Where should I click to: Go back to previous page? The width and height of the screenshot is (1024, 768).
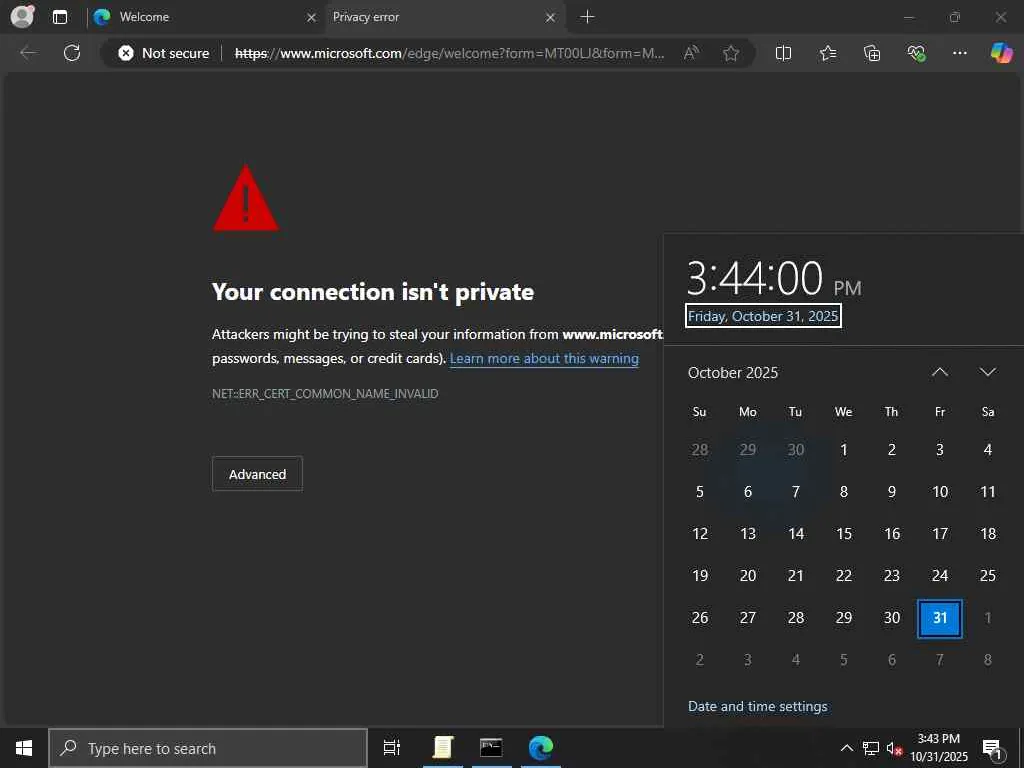[x=28, y=53]
